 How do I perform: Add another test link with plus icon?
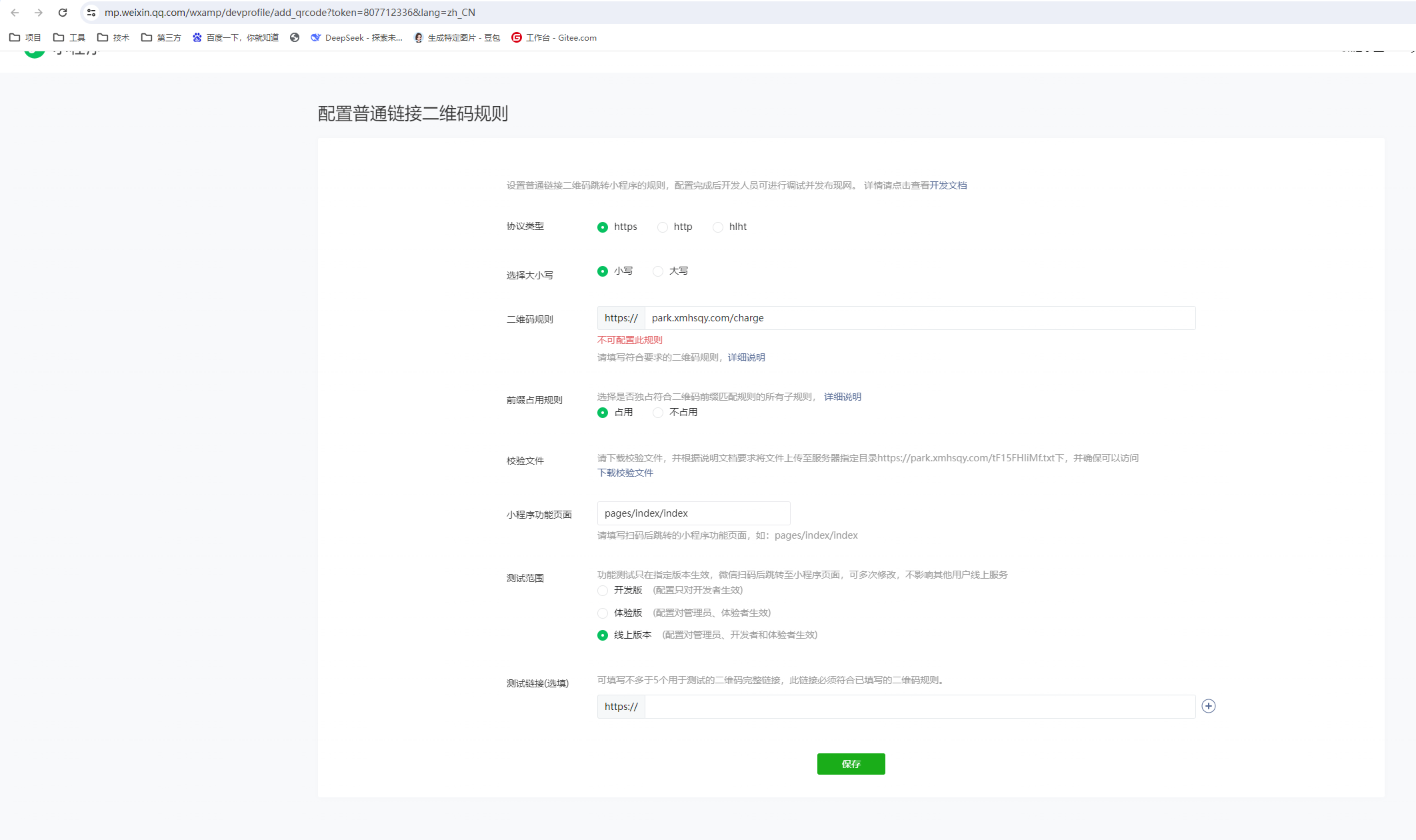(1208, 706)
